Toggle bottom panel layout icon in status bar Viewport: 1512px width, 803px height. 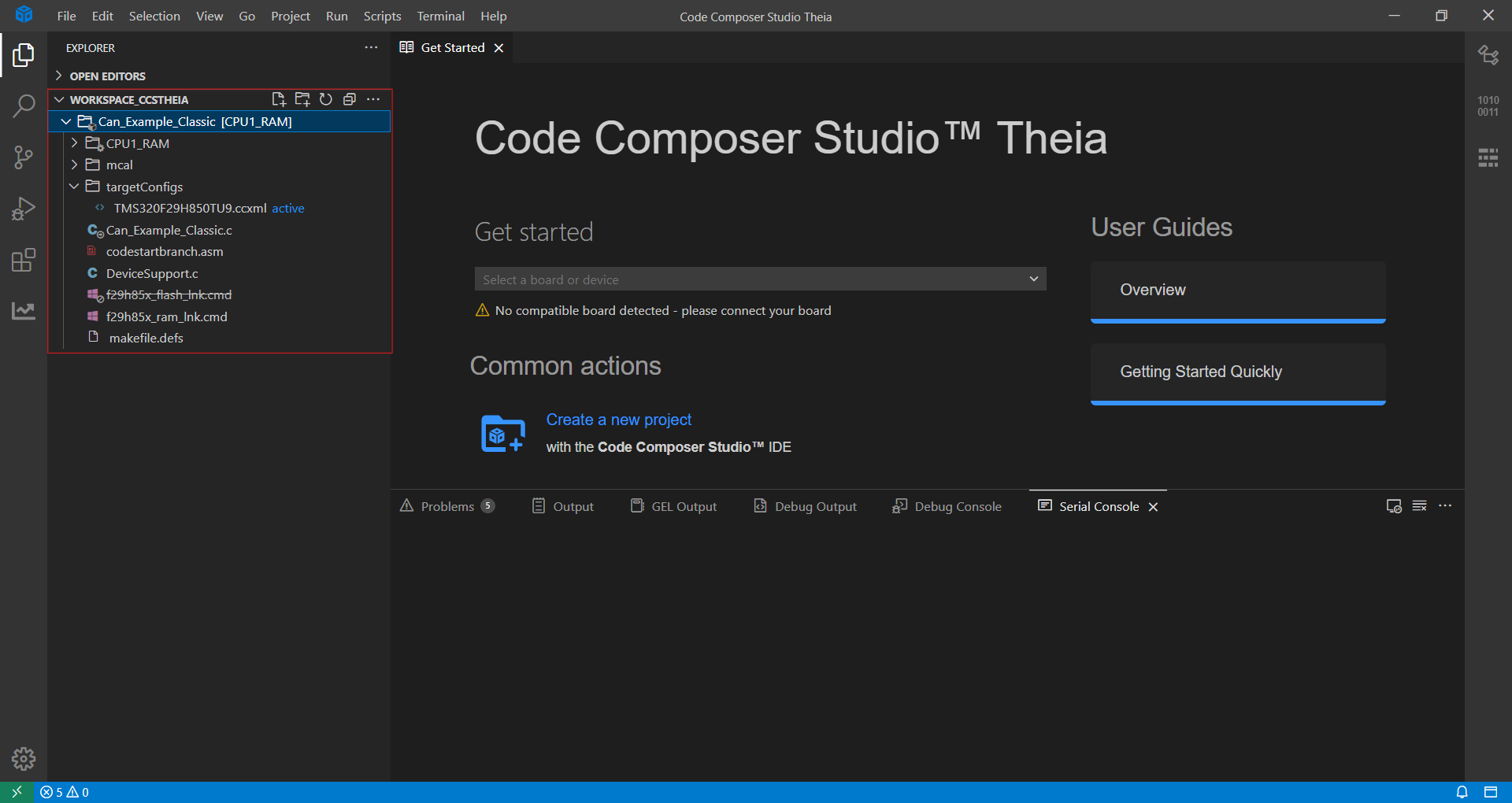point(1491,792)
